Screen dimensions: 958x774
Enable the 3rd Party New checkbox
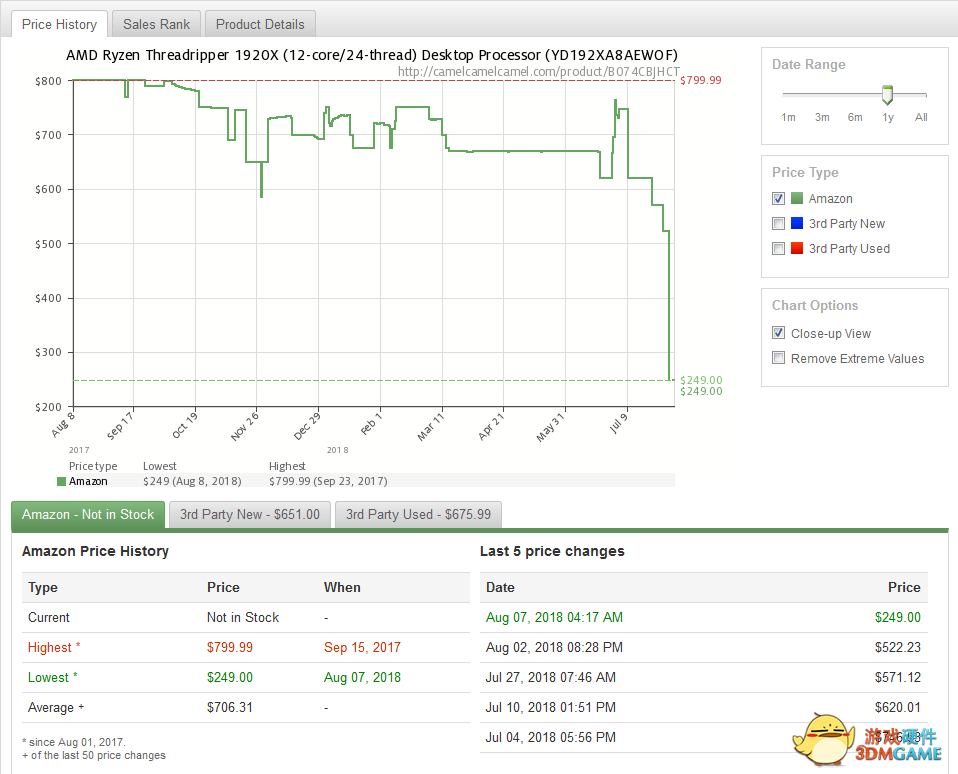click(x=778, y=224)
